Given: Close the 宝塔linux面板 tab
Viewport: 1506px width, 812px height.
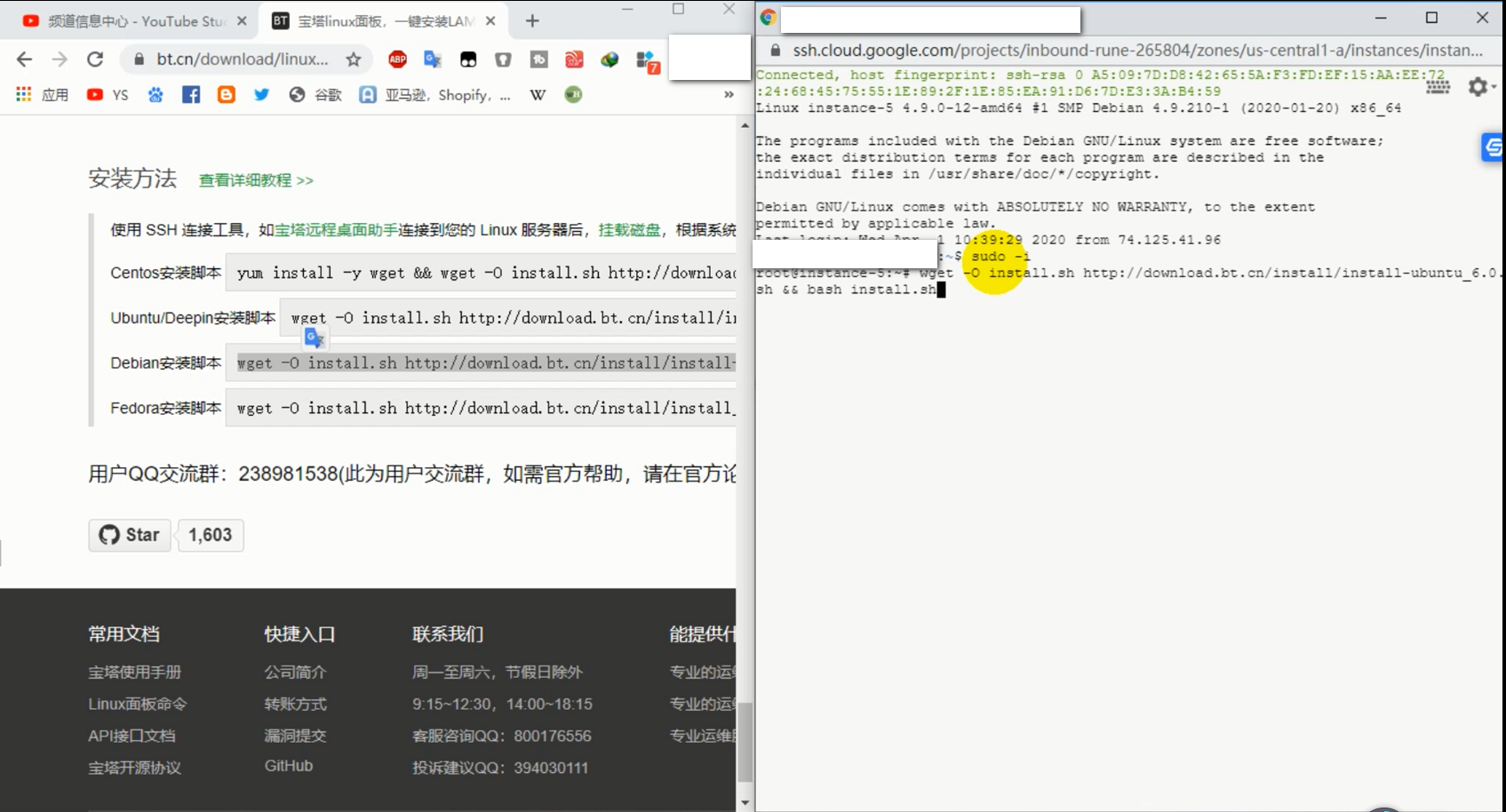Looking at the screenshot, I should (x=490, y=20).
